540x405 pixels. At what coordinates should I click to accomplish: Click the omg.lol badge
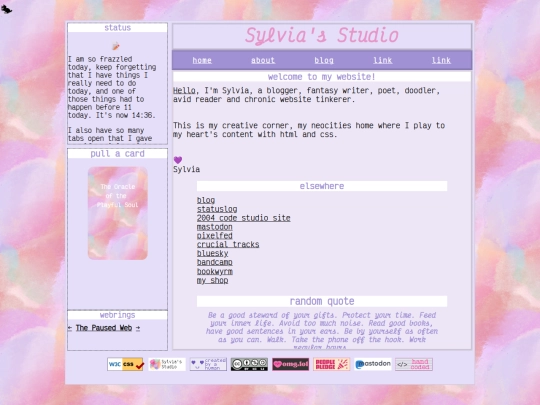(x=290, y=364)
